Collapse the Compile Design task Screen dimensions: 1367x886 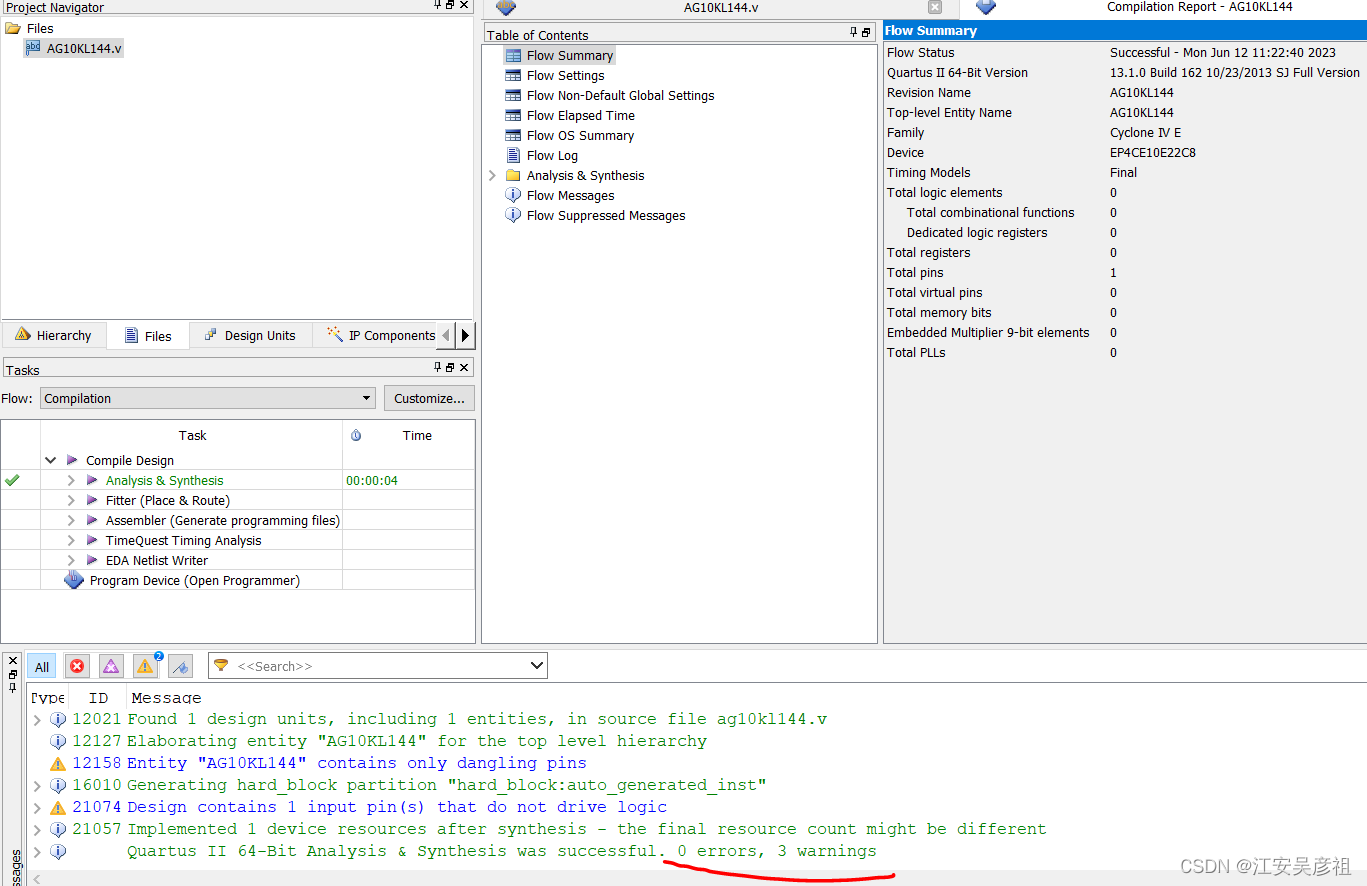click(51, 461)
